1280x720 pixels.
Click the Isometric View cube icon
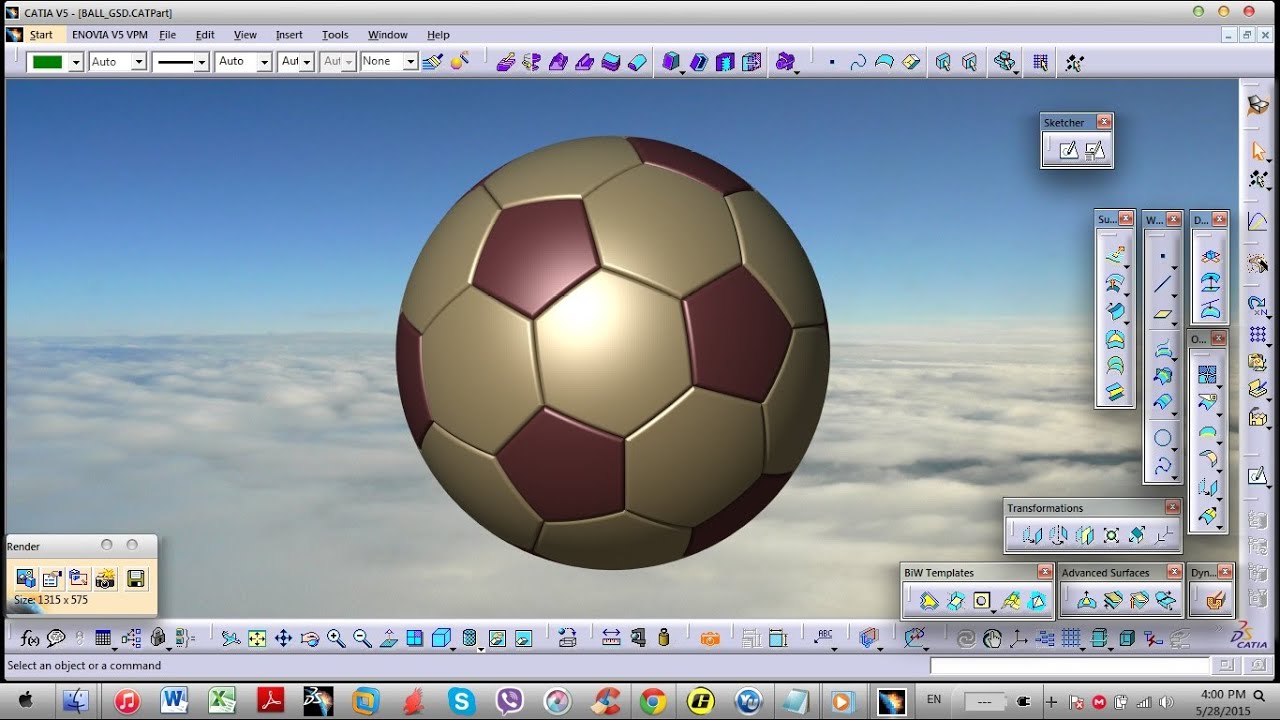coord(441,638)
